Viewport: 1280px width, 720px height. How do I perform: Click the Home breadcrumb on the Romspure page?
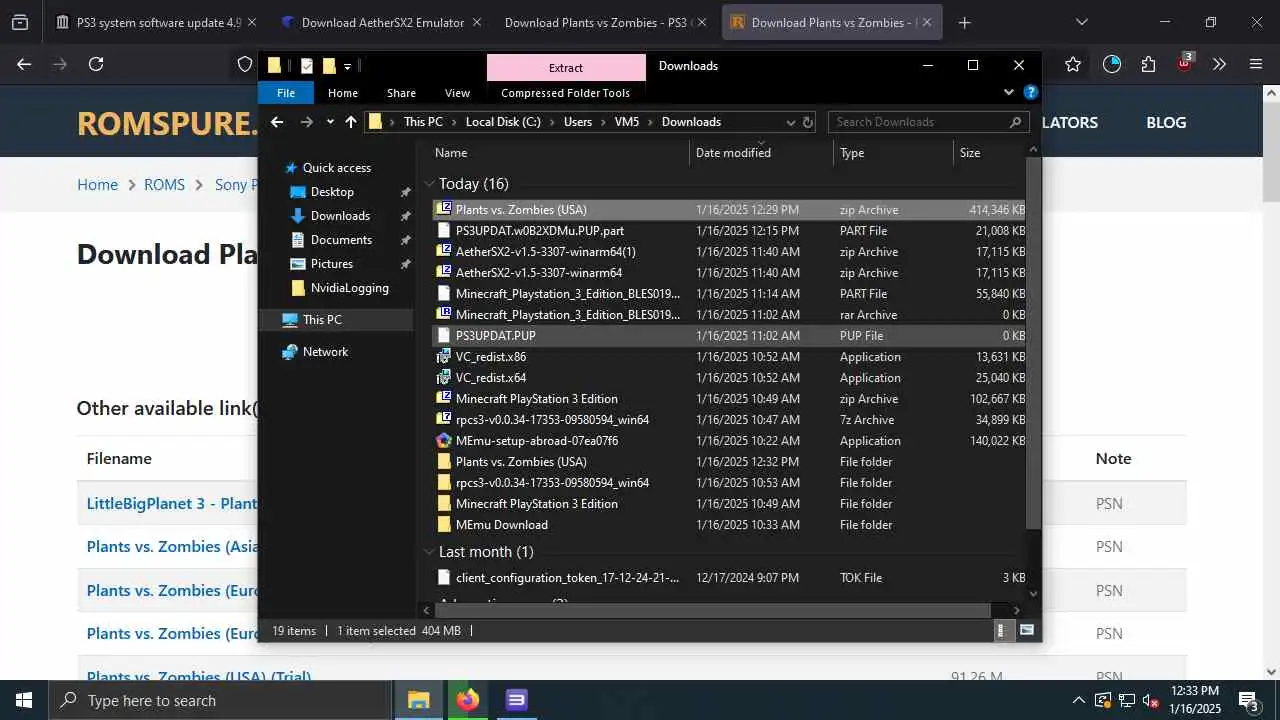pyautogui.click(x=97, y=185)
